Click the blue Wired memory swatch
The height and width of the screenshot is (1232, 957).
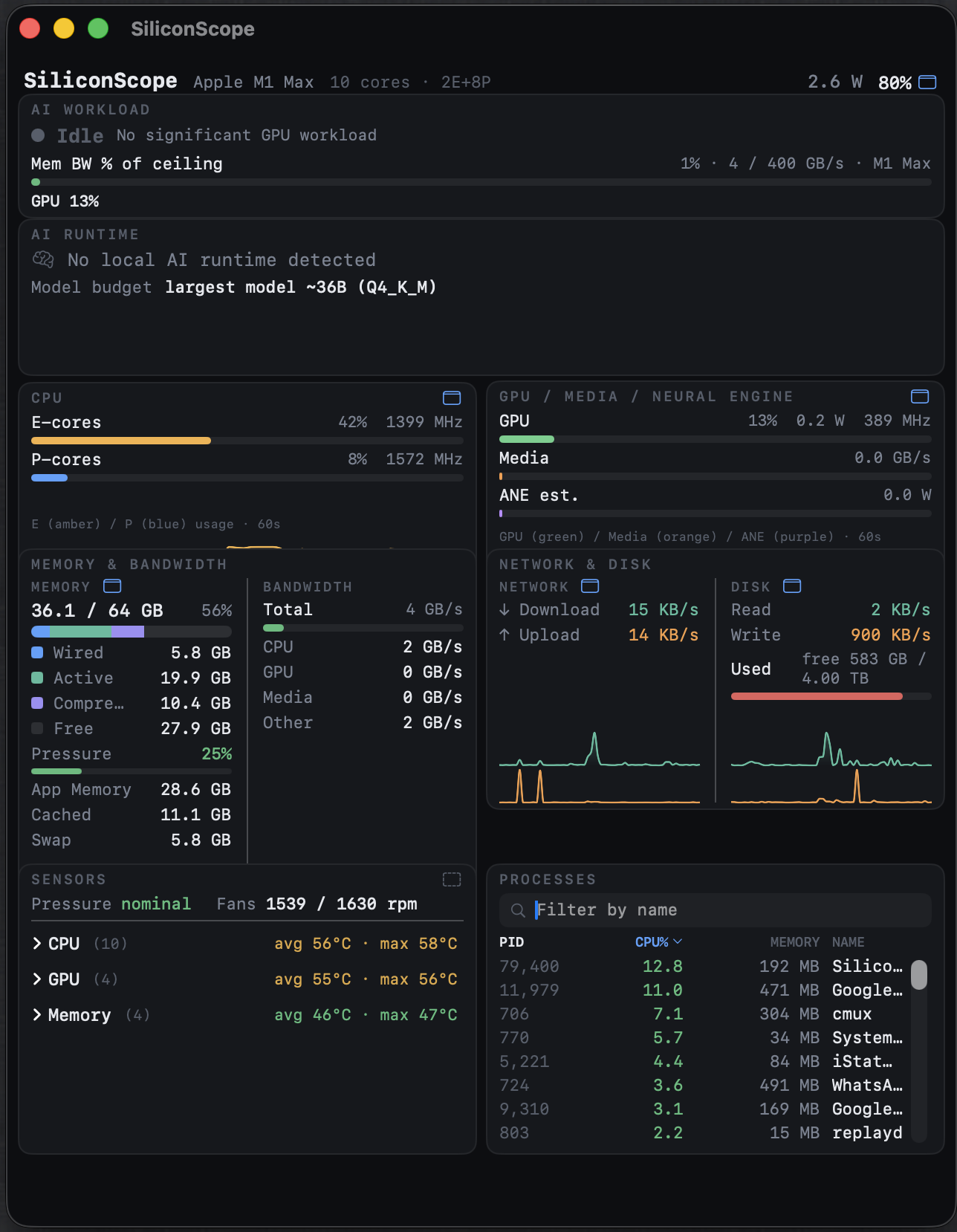pyautogui.click(x=37, y=652)
